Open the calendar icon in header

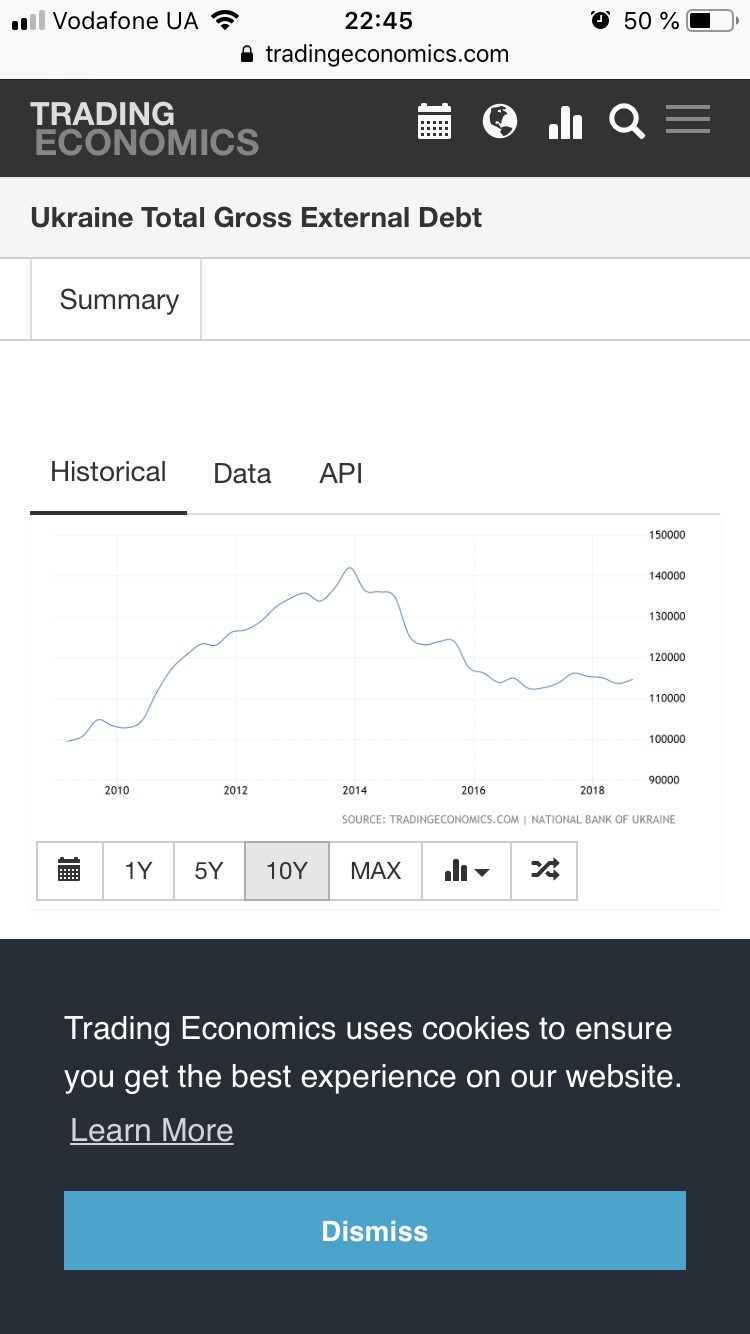434,121
